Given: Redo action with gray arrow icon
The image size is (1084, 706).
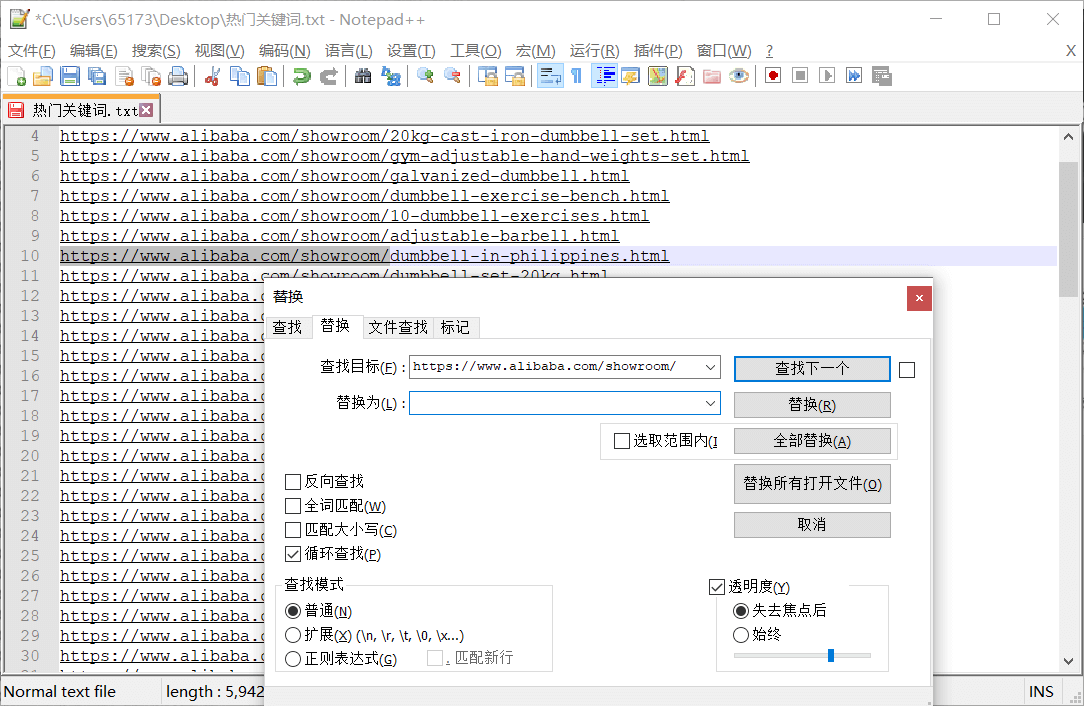Looking at the screenshot, I should tap(328, 76).
